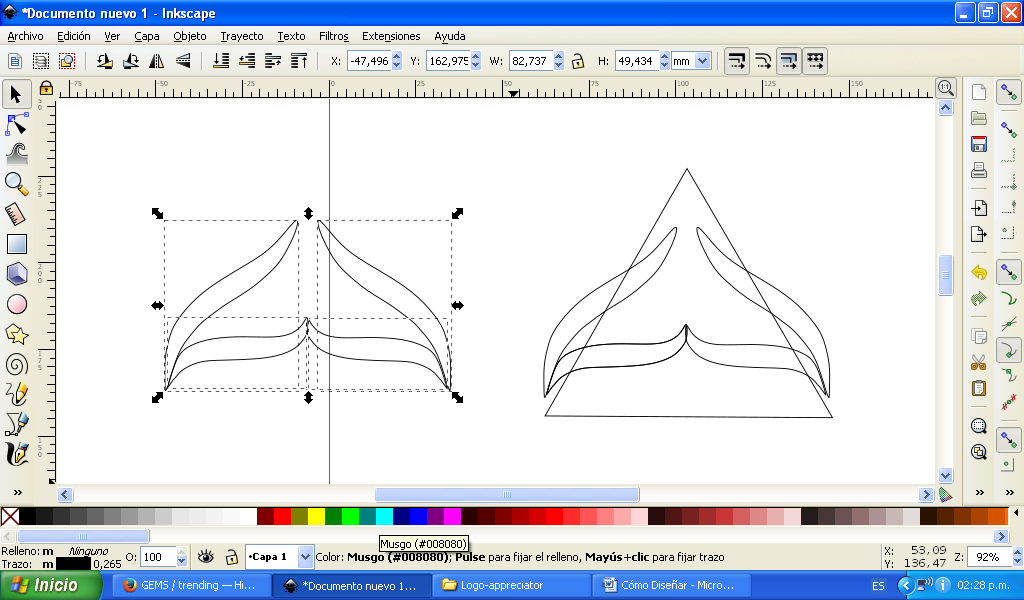Toggle layer Capa 1 visibility eye

206,557
